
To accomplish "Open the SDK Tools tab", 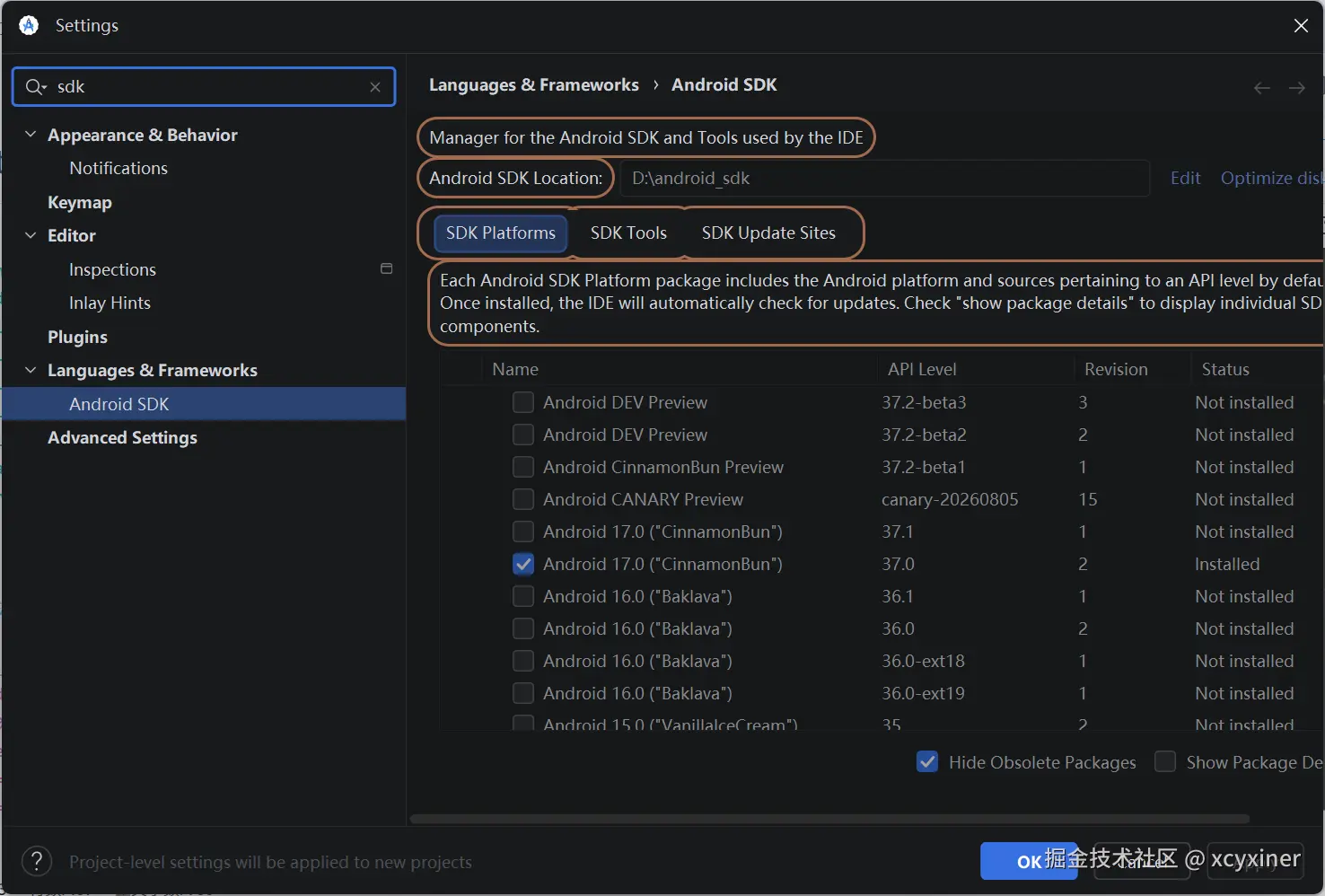I will [x=628, y=233].
